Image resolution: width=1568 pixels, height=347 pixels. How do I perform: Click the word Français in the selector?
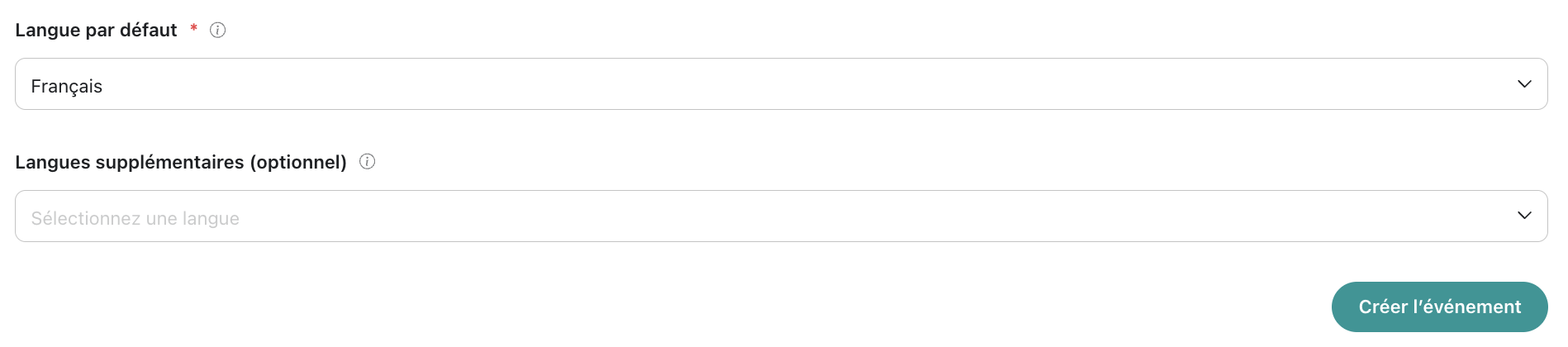[x=67, y=86]
